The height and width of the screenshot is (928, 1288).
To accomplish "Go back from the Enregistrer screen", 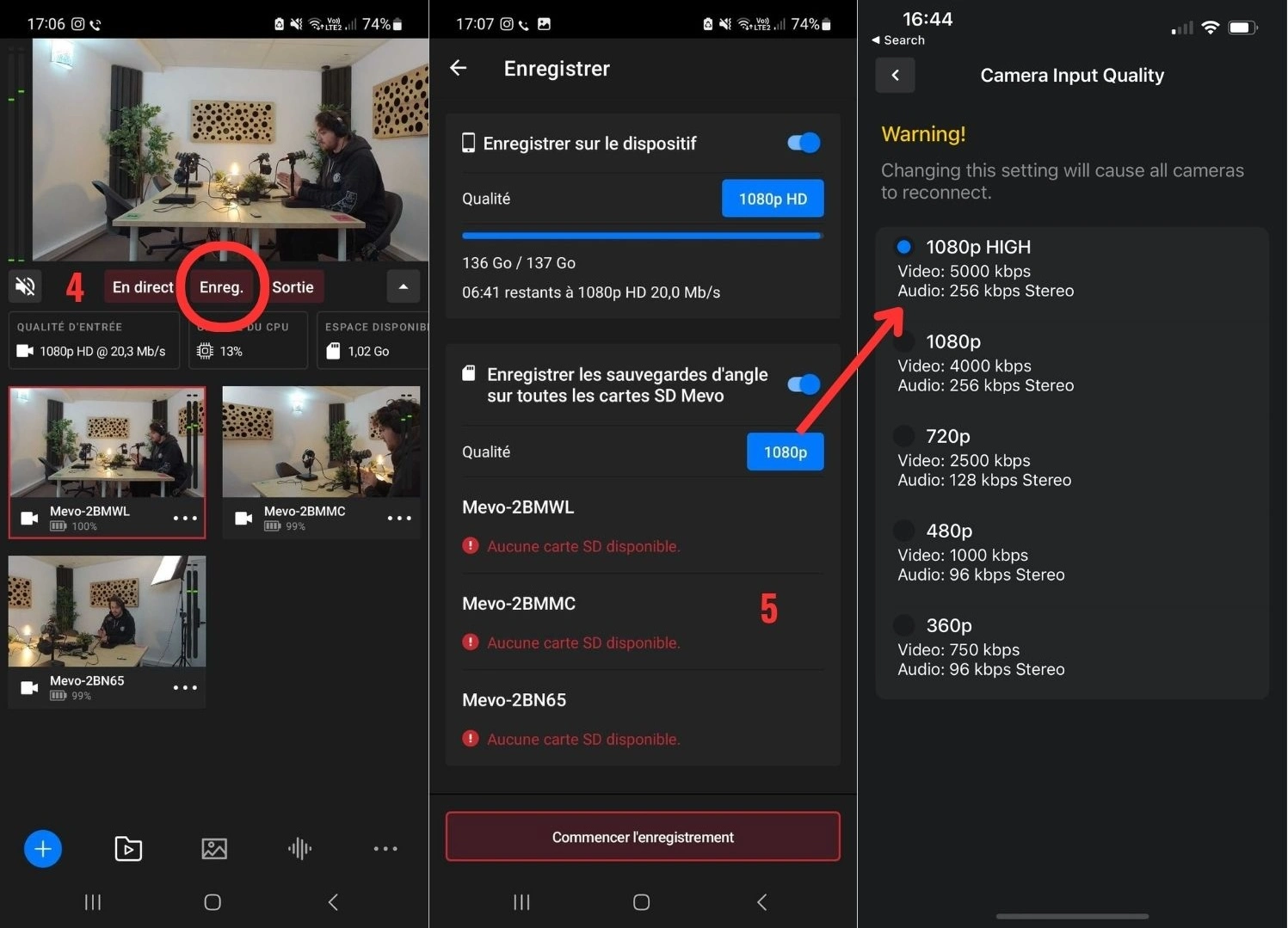I will point(458,68).
